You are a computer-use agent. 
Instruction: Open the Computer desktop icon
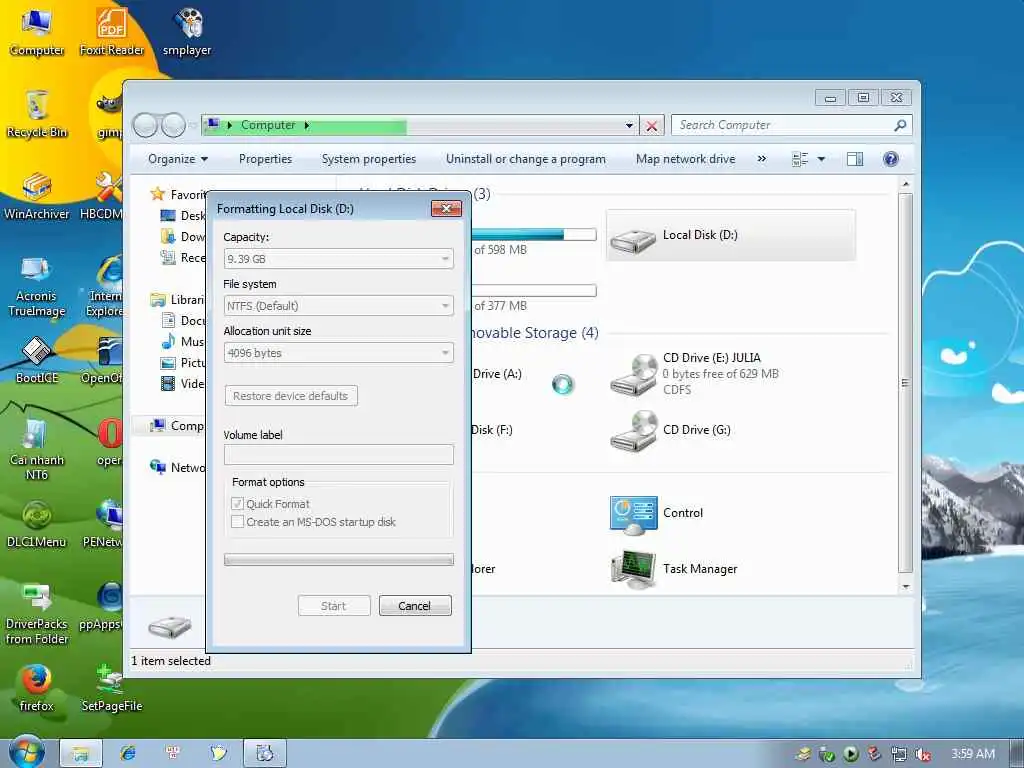37,33
